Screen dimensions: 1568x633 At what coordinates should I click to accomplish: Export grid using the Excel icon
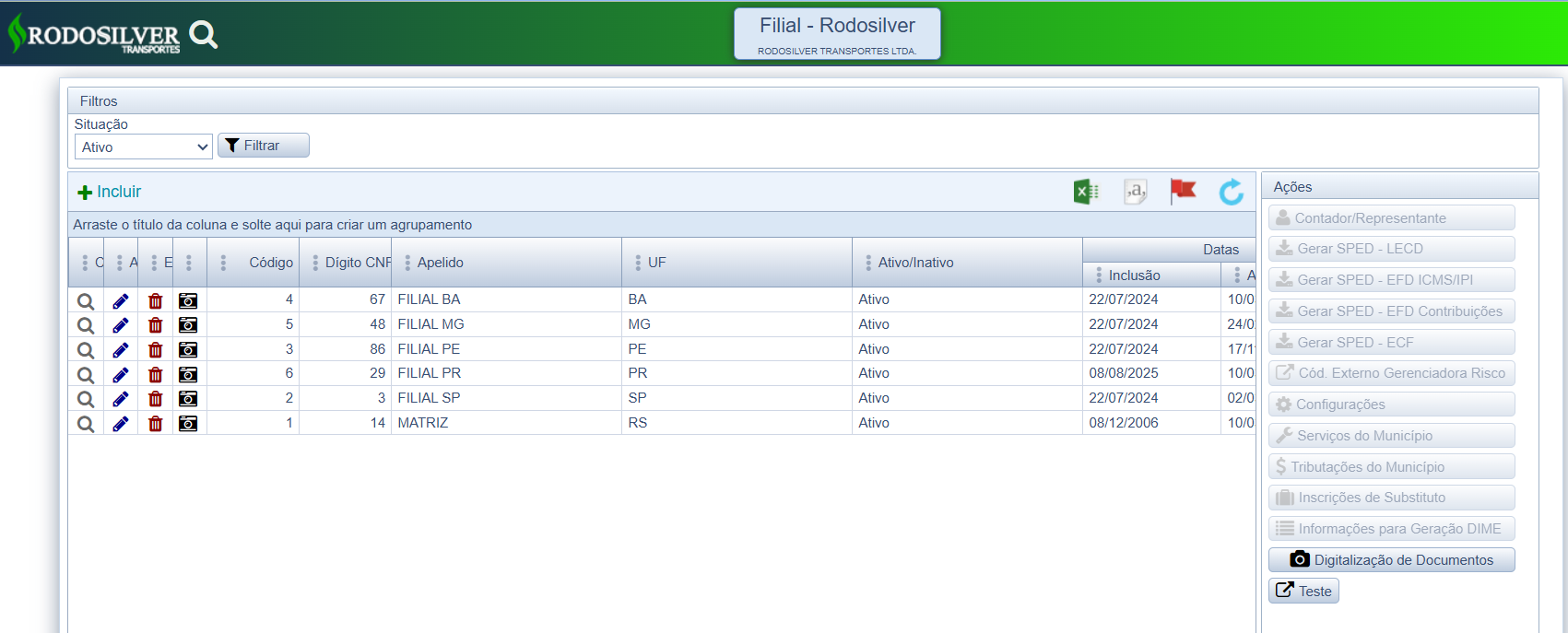pyautogui.click(x=1086, y=192)
